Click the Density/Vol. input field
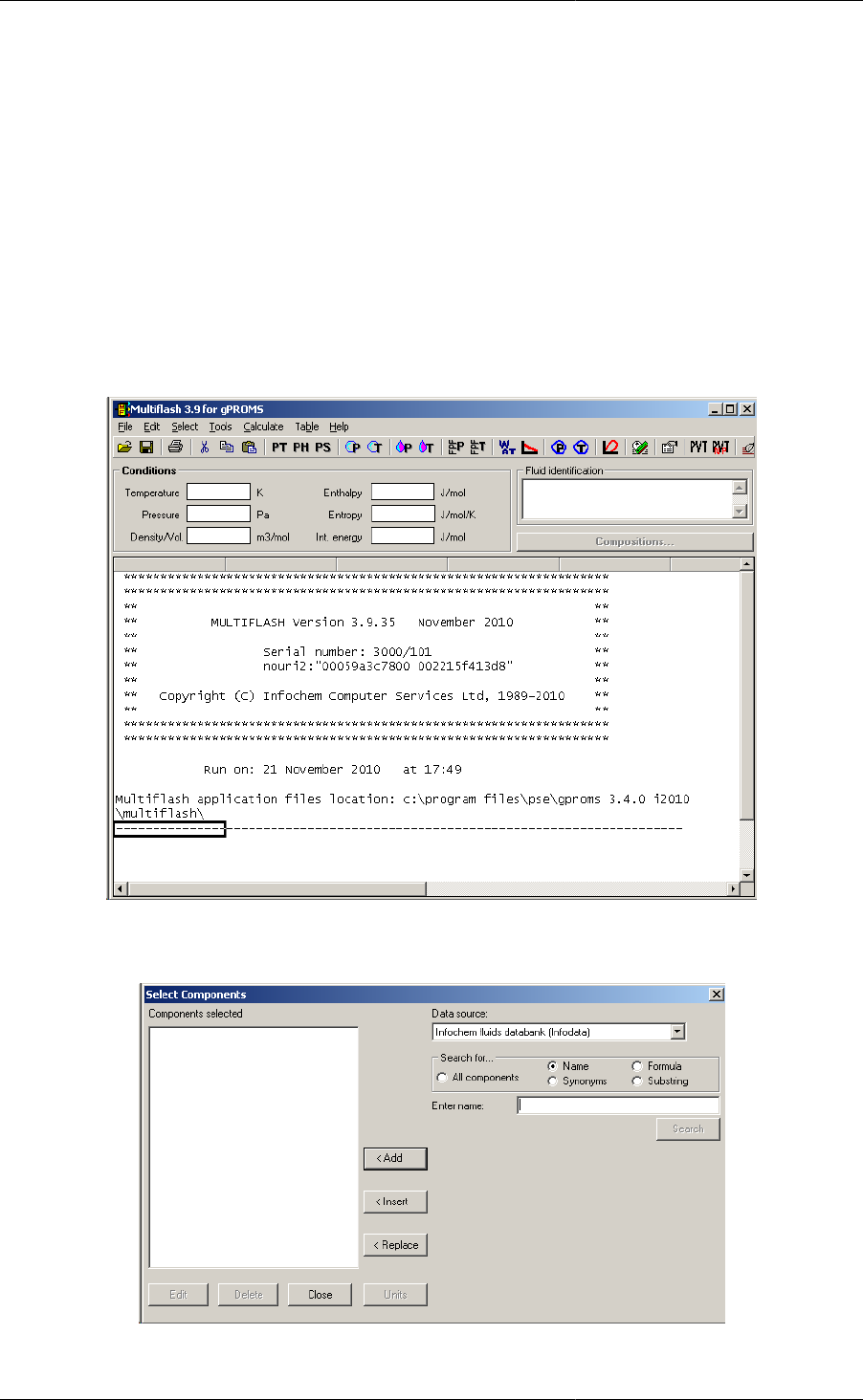Image resolution: width=863 pixels, height=1400 pixels. (218, 536)
